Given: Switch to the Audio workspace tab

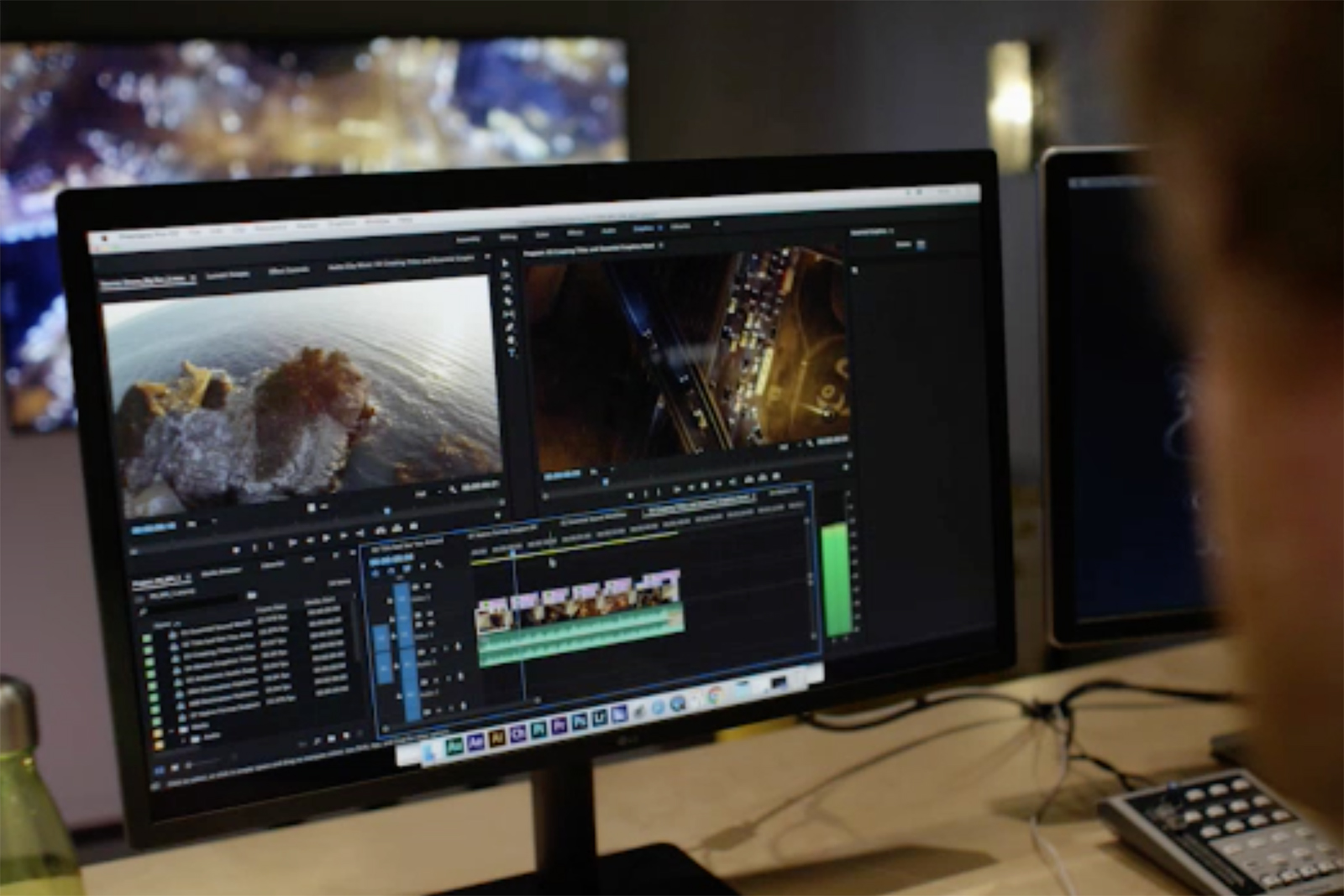Looking at the screenshot, I should [x=608, y=231].
